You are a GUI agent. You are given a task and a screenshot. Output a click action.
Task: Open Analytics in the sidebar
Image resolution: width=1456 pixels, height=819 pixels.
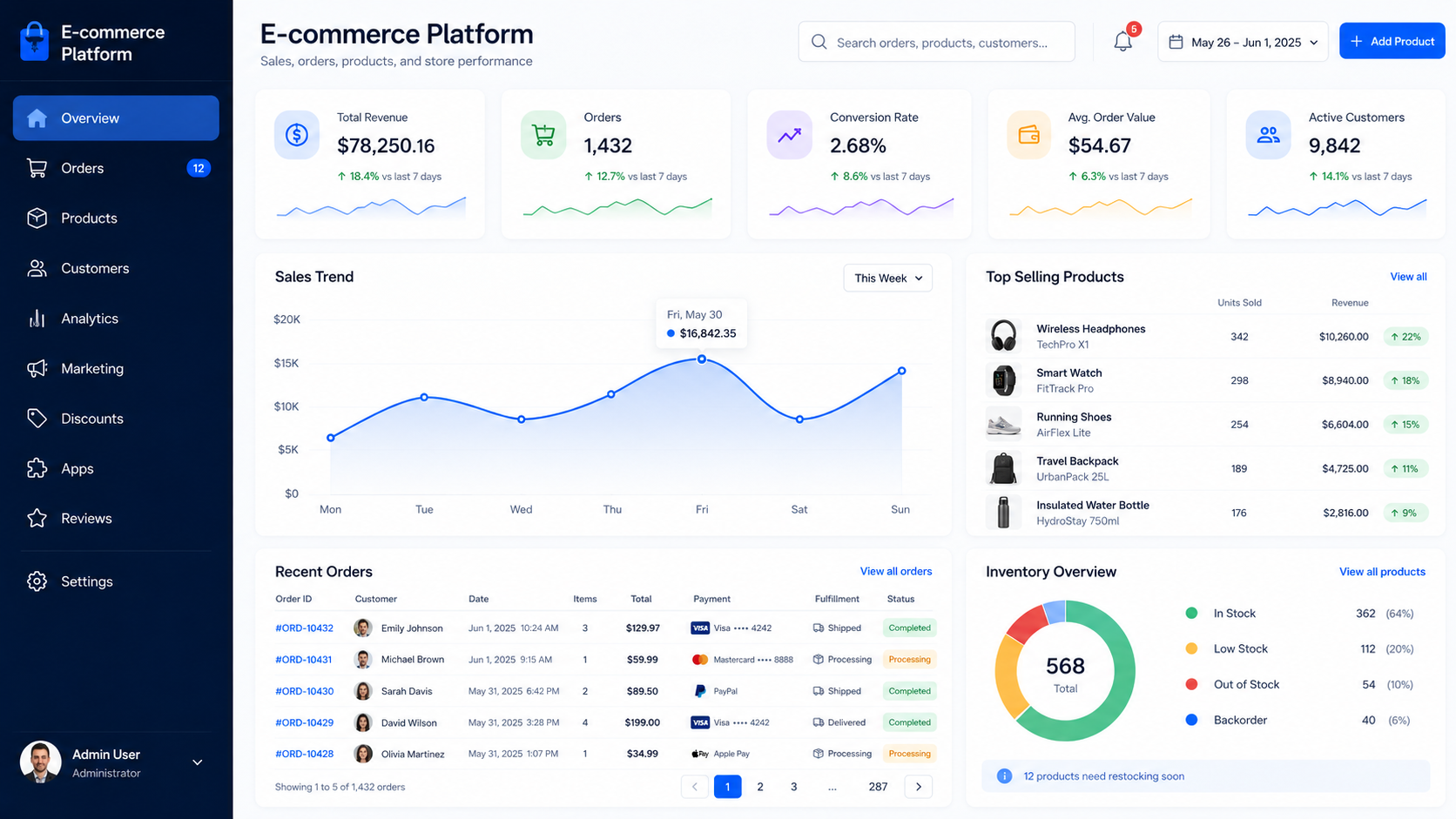click(116, 319)
